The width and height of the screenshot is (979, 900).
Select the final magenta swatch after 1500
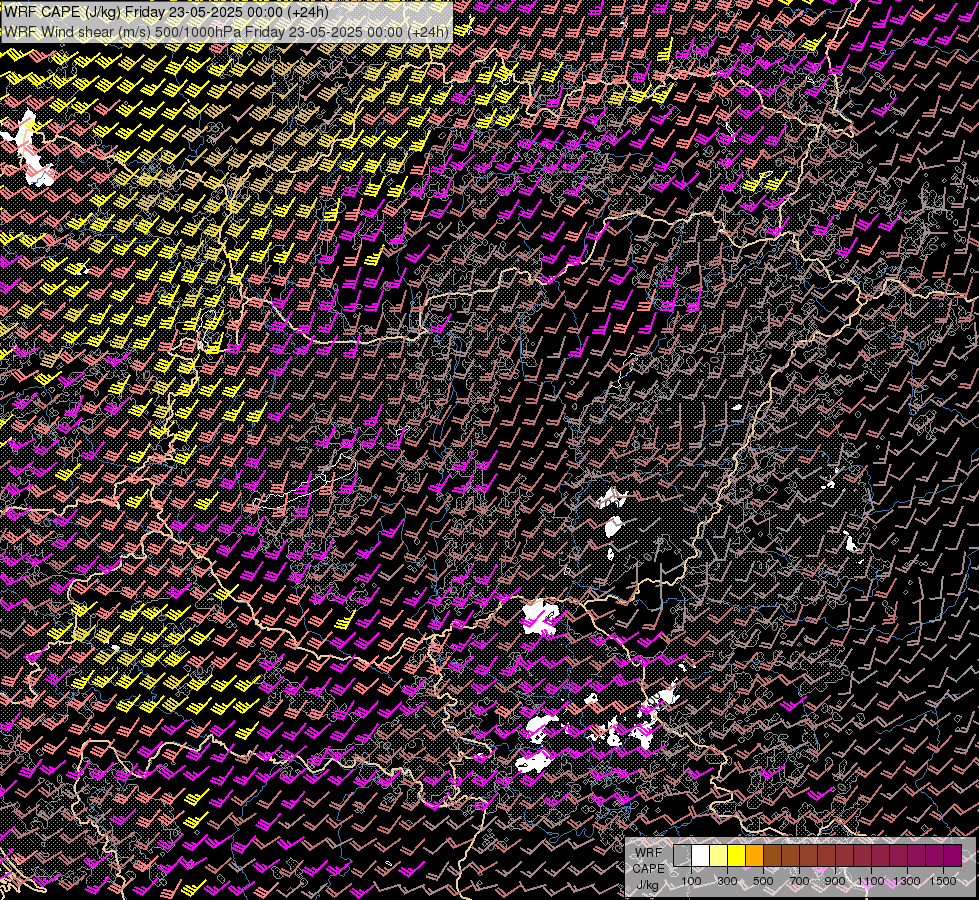(x=953, y=855)
